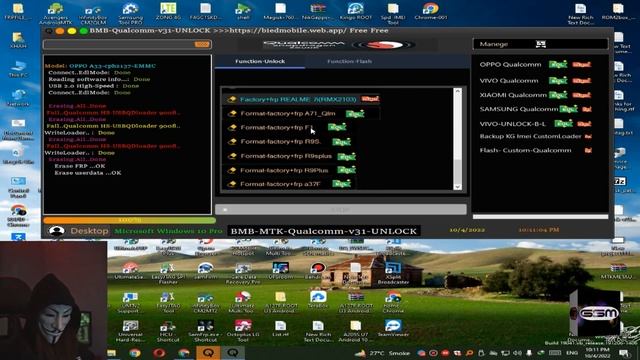Click the icon beside Format-factory+frp A71_Qlm

[232, 113]
